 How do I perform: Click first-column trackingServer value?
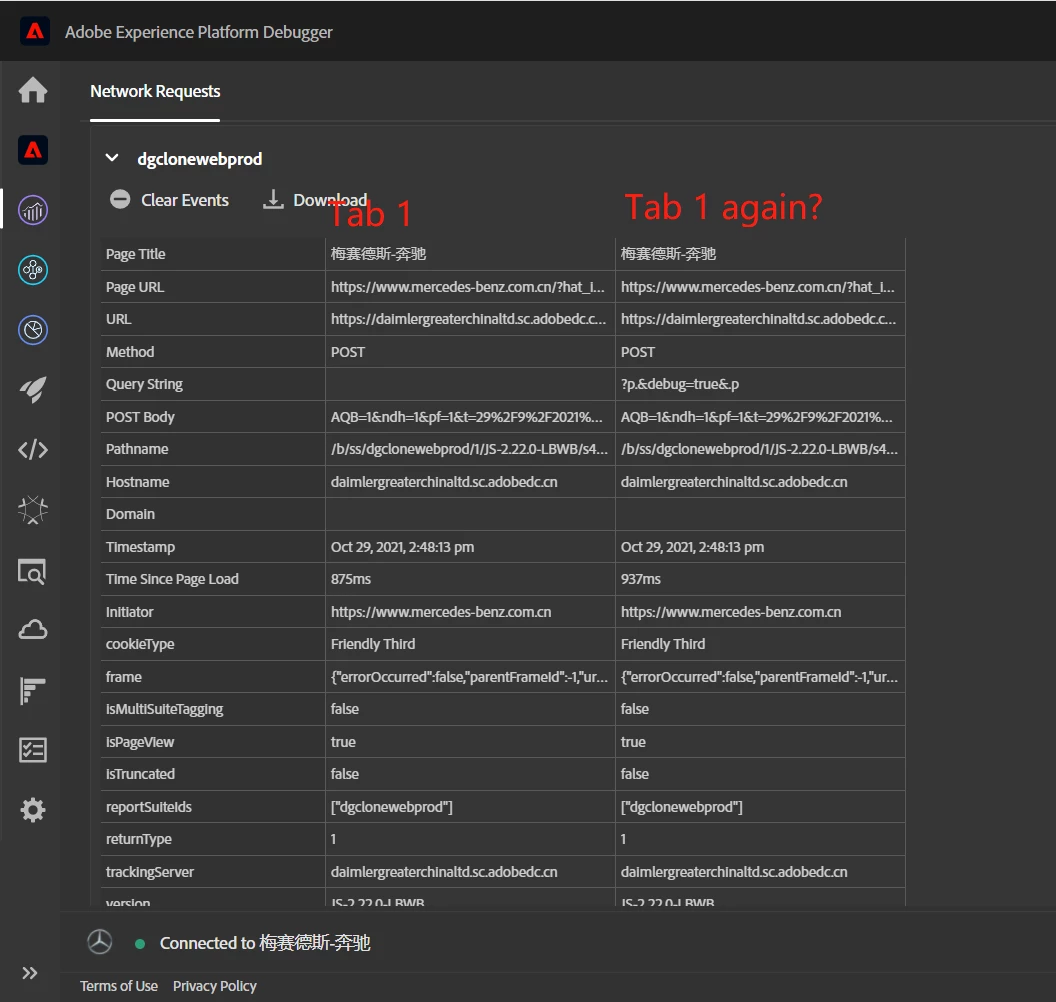pyautogui.click(x=444, y=872)
